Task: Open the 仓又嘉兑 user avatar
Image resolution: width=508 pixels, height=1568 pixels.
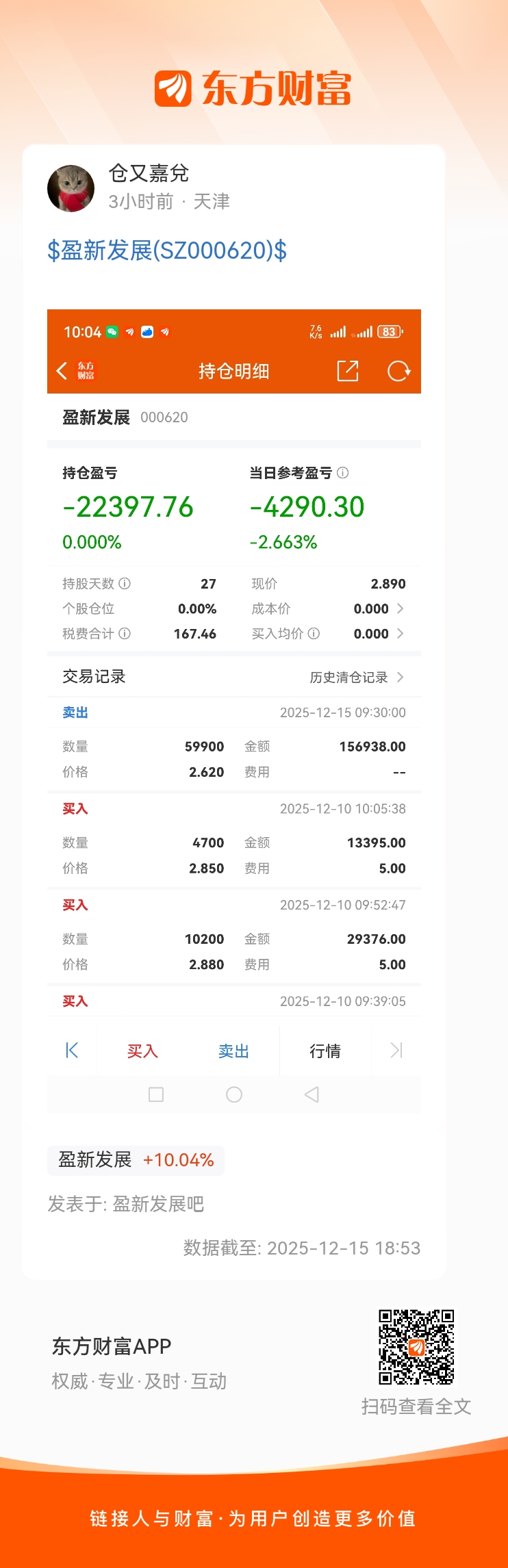Action: tap(71, 188)
